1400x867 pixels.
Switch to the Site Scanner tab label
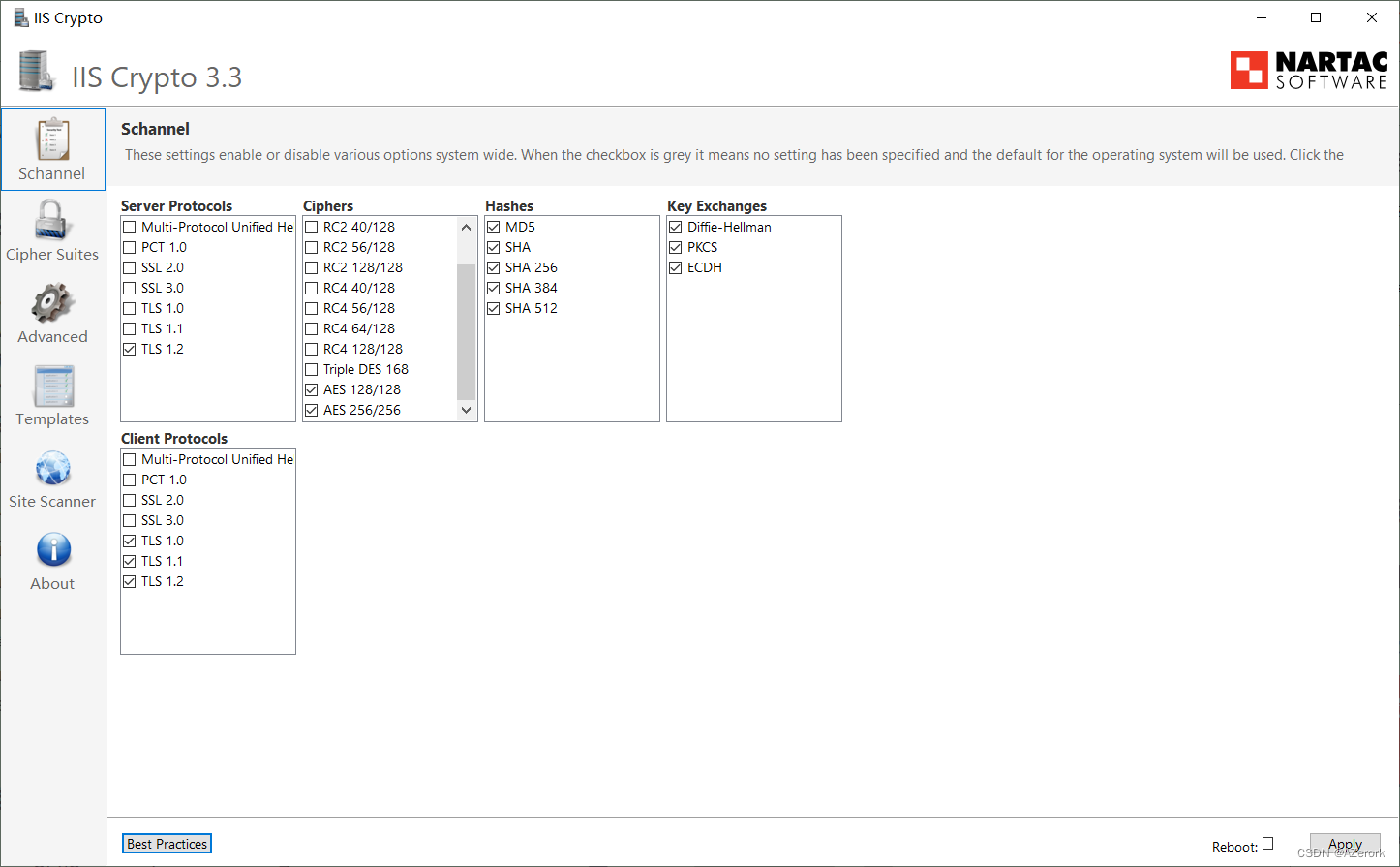(52, 501)
